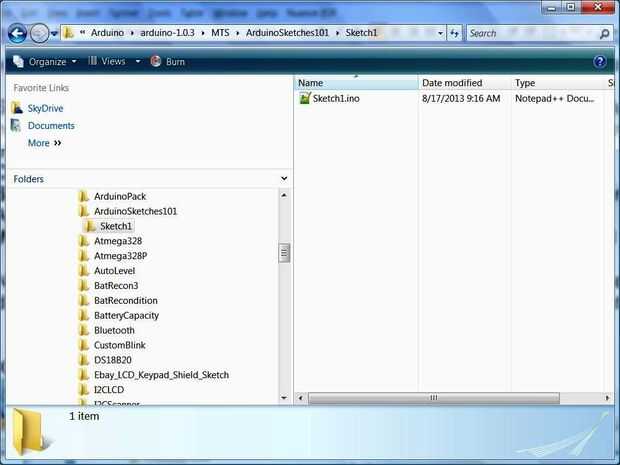Viewport: 620px width, 465px height.
Task: Click the file list horizontal scrollbar thumb
Action: click(434, 398)
